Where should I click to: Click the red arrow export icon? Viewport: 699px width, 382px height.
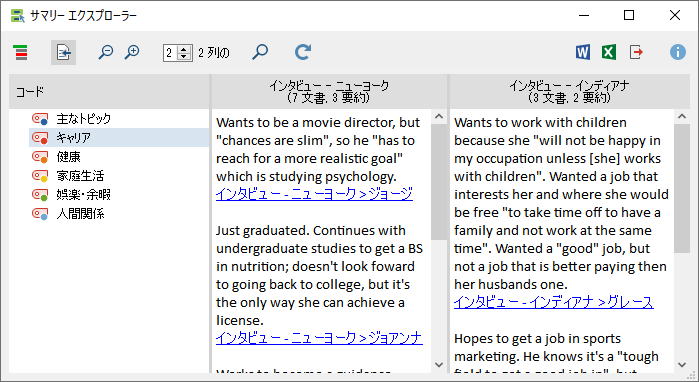click(636, 52)
